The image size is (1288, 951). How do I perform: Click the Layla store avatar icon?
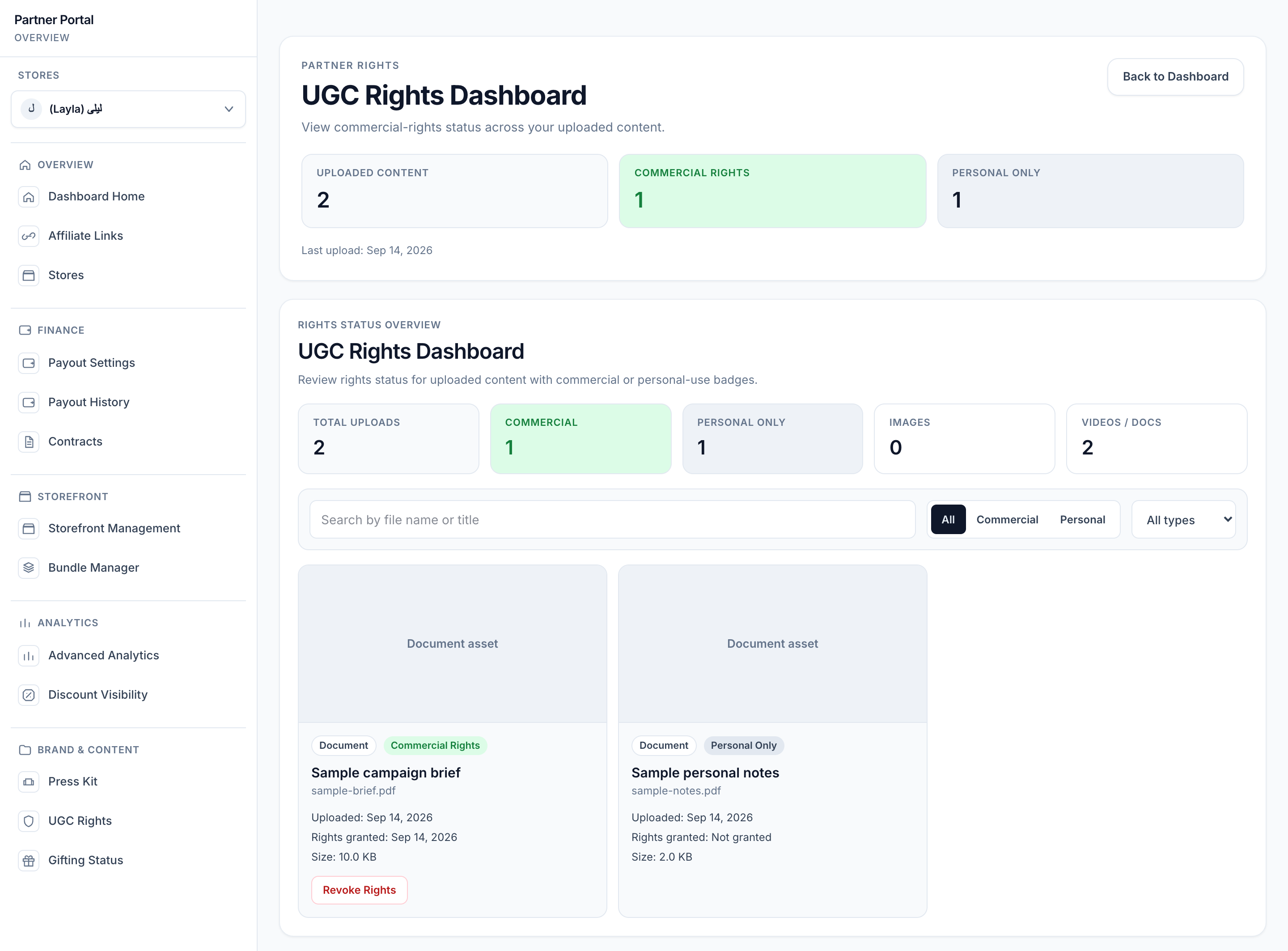32,109
